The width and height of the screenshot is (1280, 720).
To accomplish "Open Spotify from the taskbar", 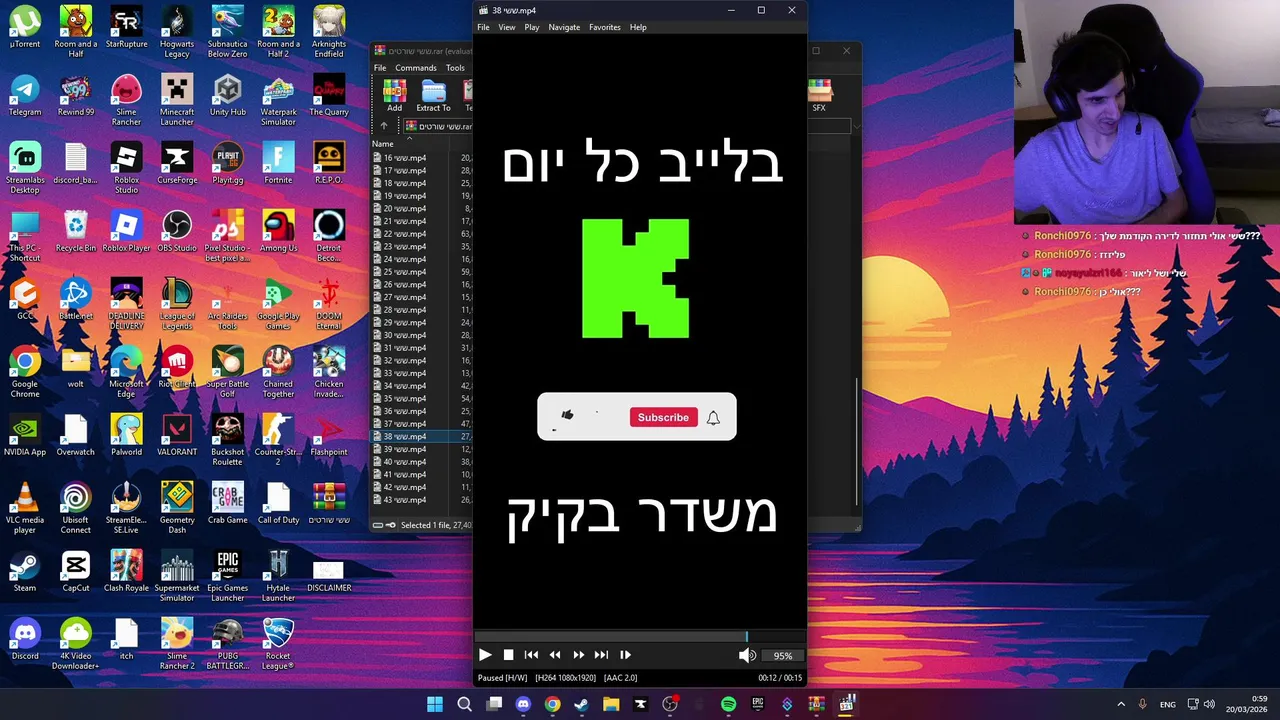I will click(728, 705).
